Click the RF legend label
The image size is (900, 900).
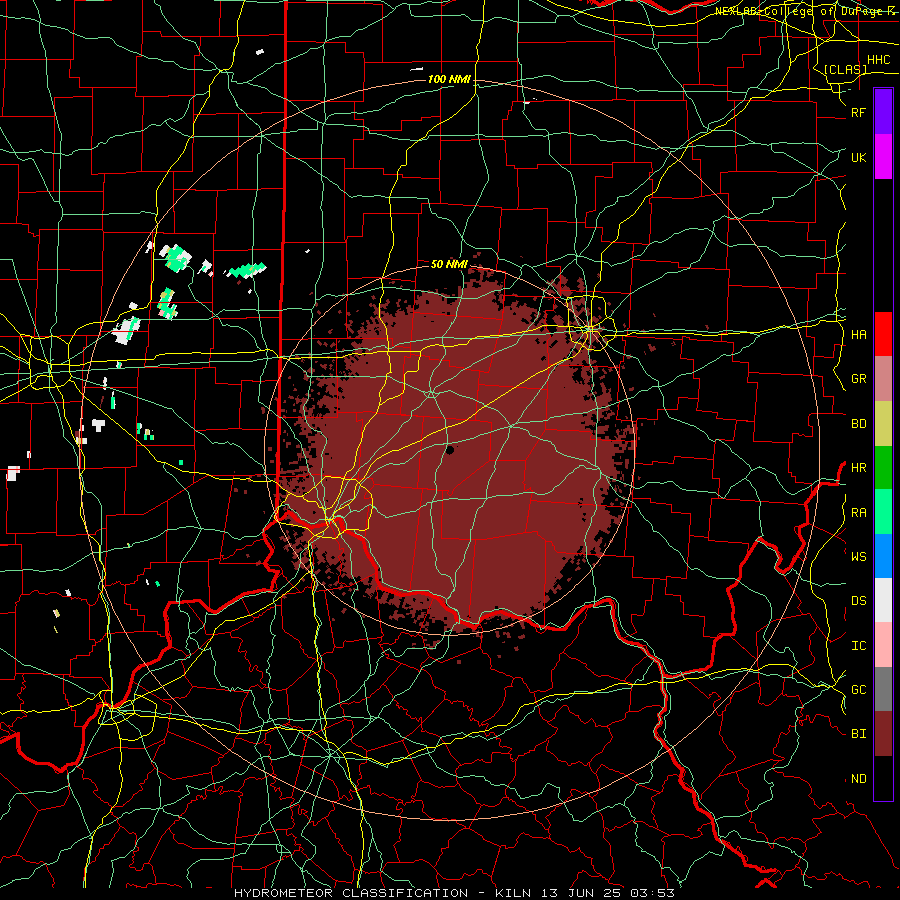pos(858,112)
